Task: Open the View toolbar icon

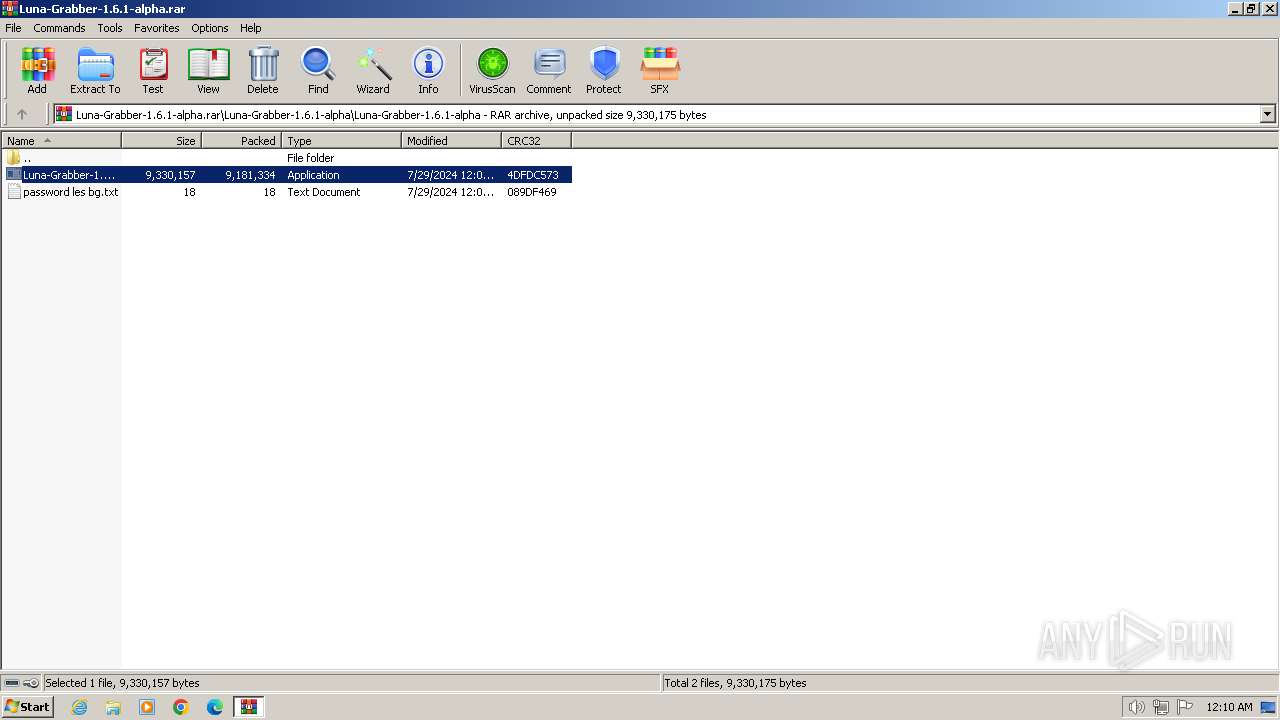Action: 208,70
